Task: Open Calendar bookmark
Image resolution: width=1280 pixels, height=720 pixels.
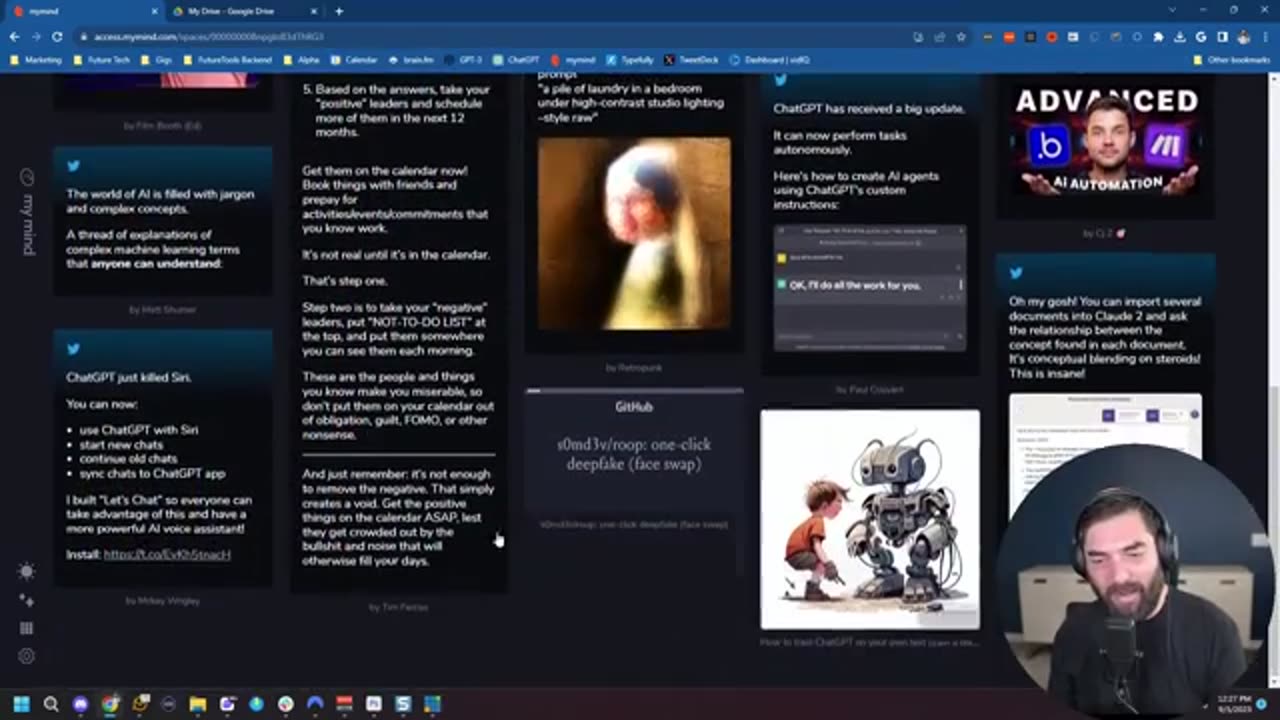Action: point(354,60)
